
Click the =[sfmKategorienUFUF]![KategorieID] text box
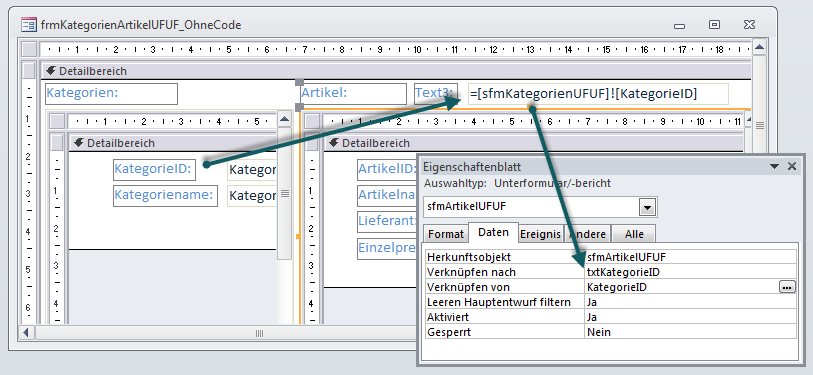[598, 94]
